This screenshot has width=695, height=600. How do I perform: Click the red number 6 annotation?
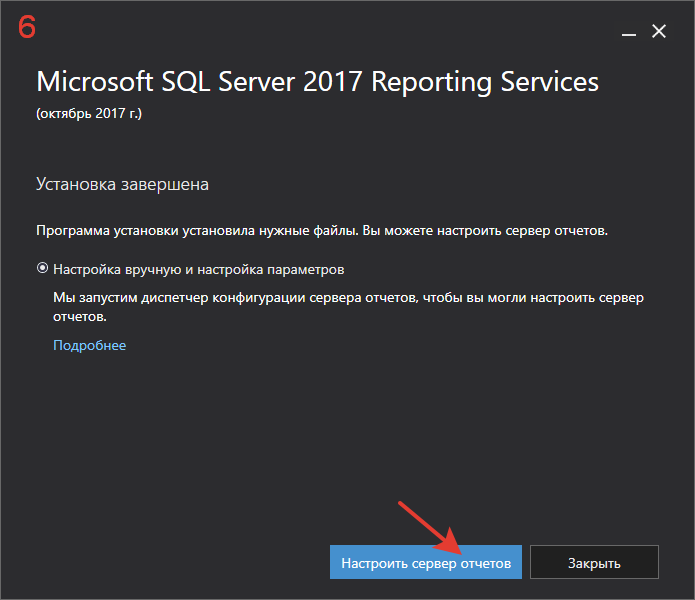(27, 27)
